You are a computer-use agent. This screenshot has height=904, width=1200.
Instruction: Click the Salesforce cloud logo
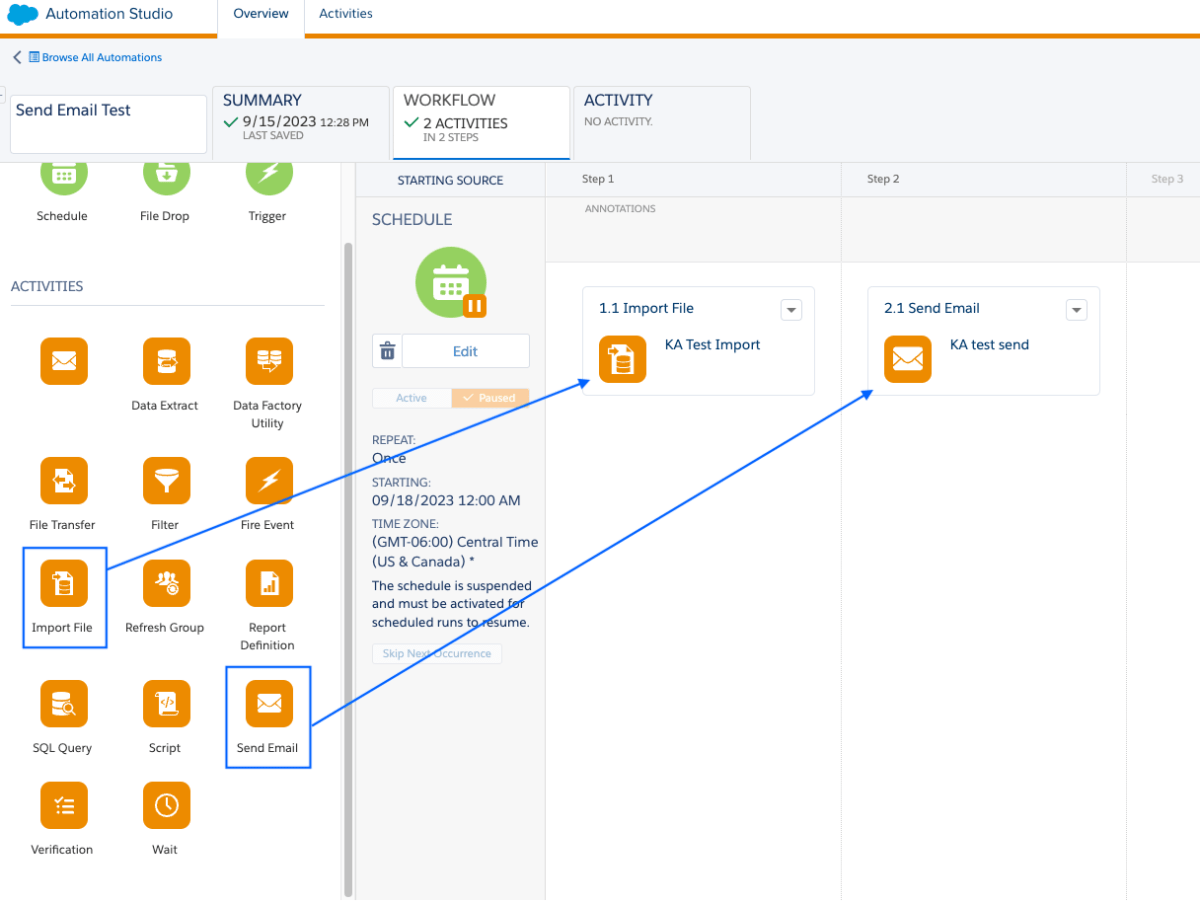(x=23, y=14)
